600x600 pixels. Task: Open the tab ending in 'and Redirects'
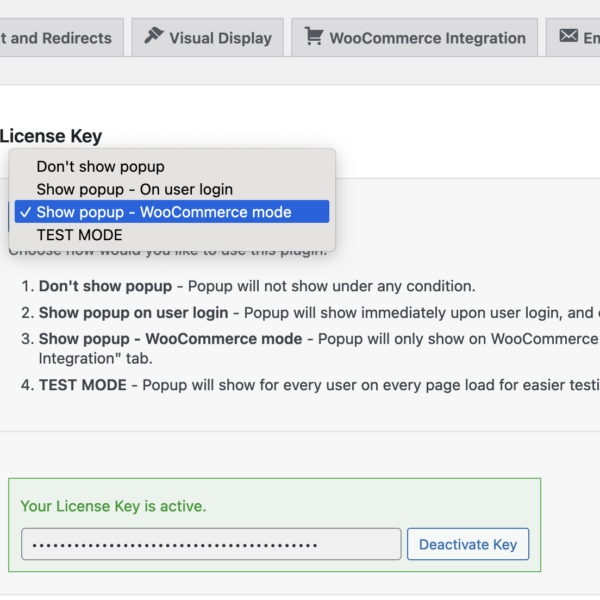[61, 38]
